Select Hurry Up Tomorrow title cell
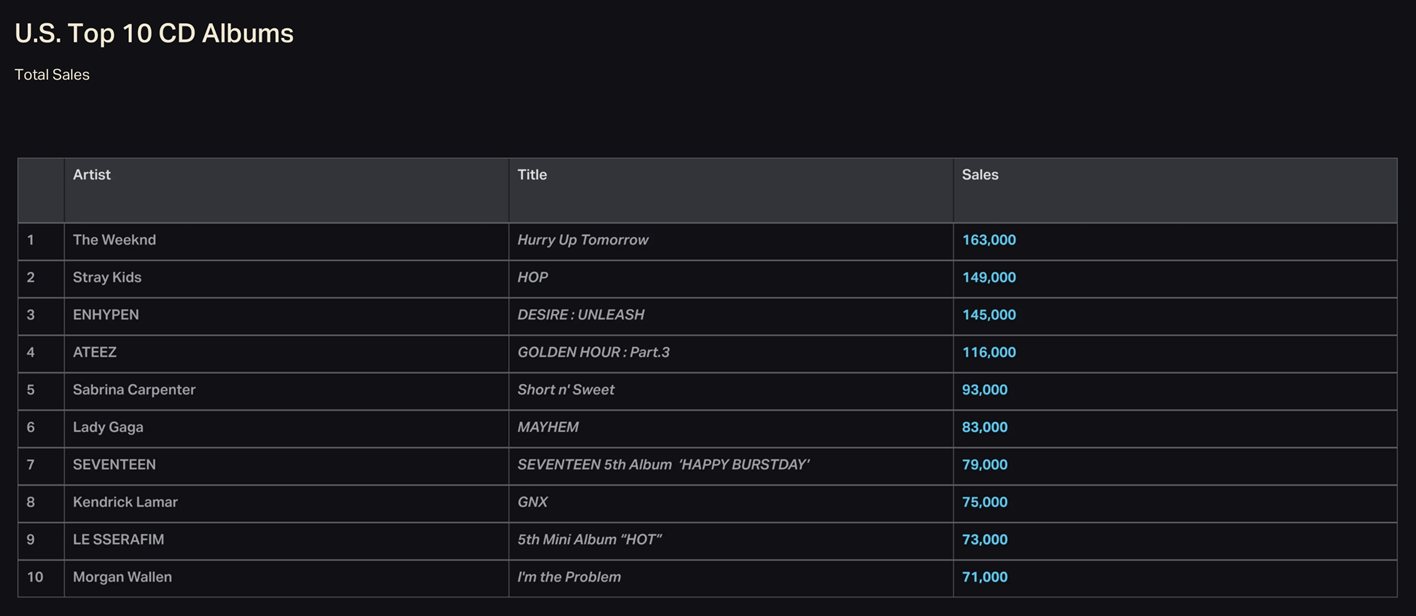This screenshot has height=616, width=1416. [731, 241]
